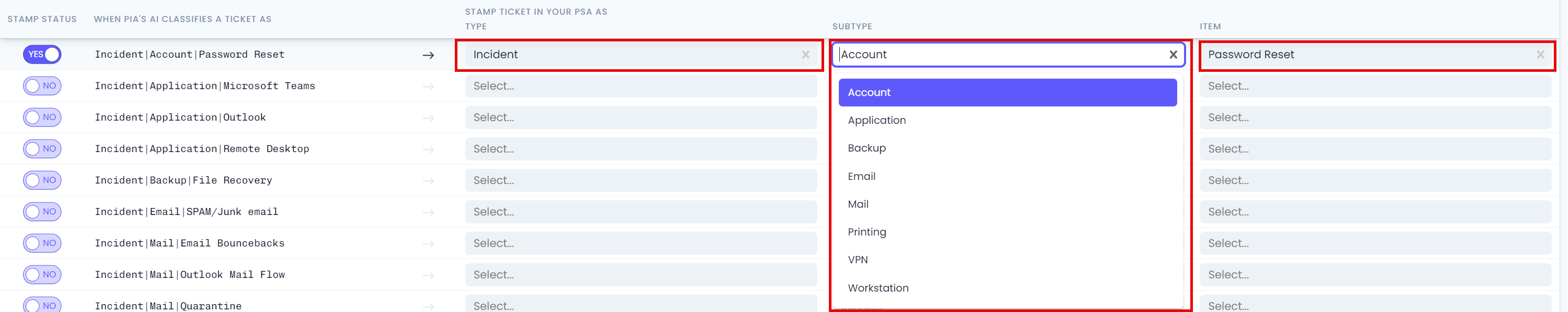The height and width of the screenshot is (312, 1568).
Task: Enable stamp toggle for SPAM/Junk email row
Action: click(x=42, y=212)
